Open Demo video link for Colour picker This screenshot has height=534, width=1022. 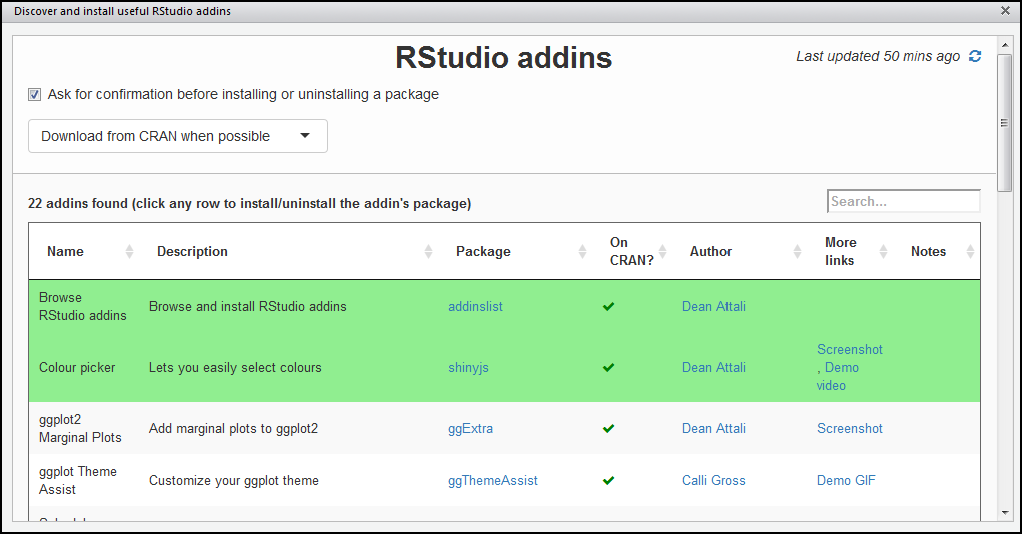838,377
